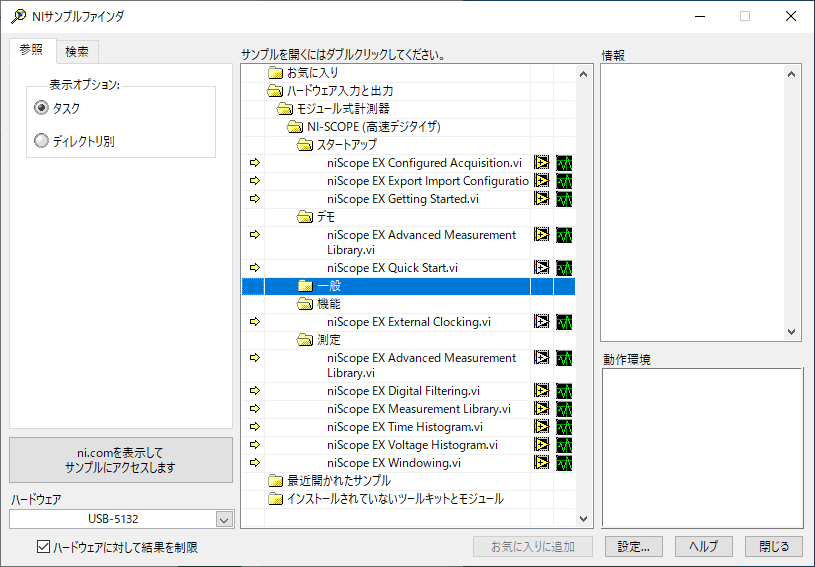The height and width of the screenshot is (567, 815).
Task: Click yellow arrow beside niScope EX Quick Start.vi
Action: 255,268
